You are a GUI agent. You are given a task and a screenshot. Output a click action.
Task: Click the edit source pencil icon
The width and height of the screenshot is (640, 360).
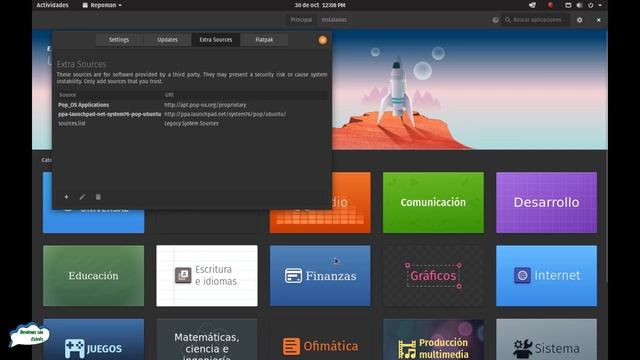point(82,197)
